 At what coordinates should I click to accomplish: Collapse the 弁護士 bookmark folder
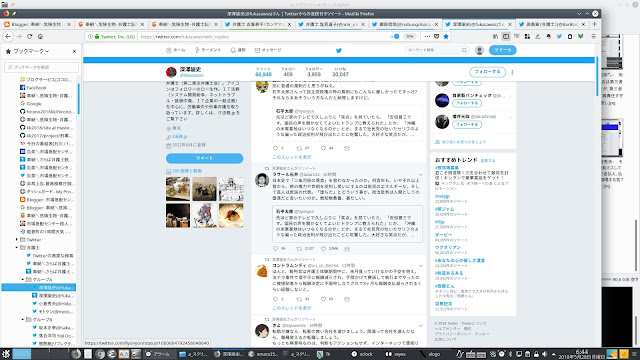click(x=17, y=248)
